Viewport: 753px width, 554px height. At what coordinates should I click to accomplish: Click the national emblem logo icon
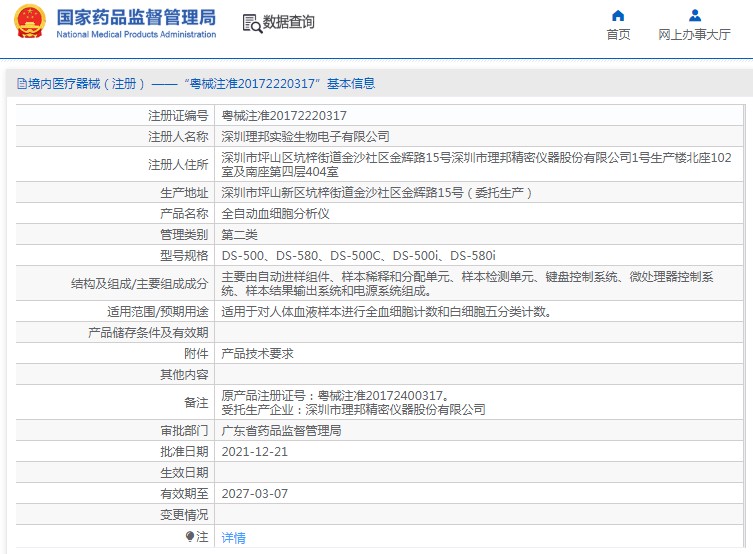(30, 21)
